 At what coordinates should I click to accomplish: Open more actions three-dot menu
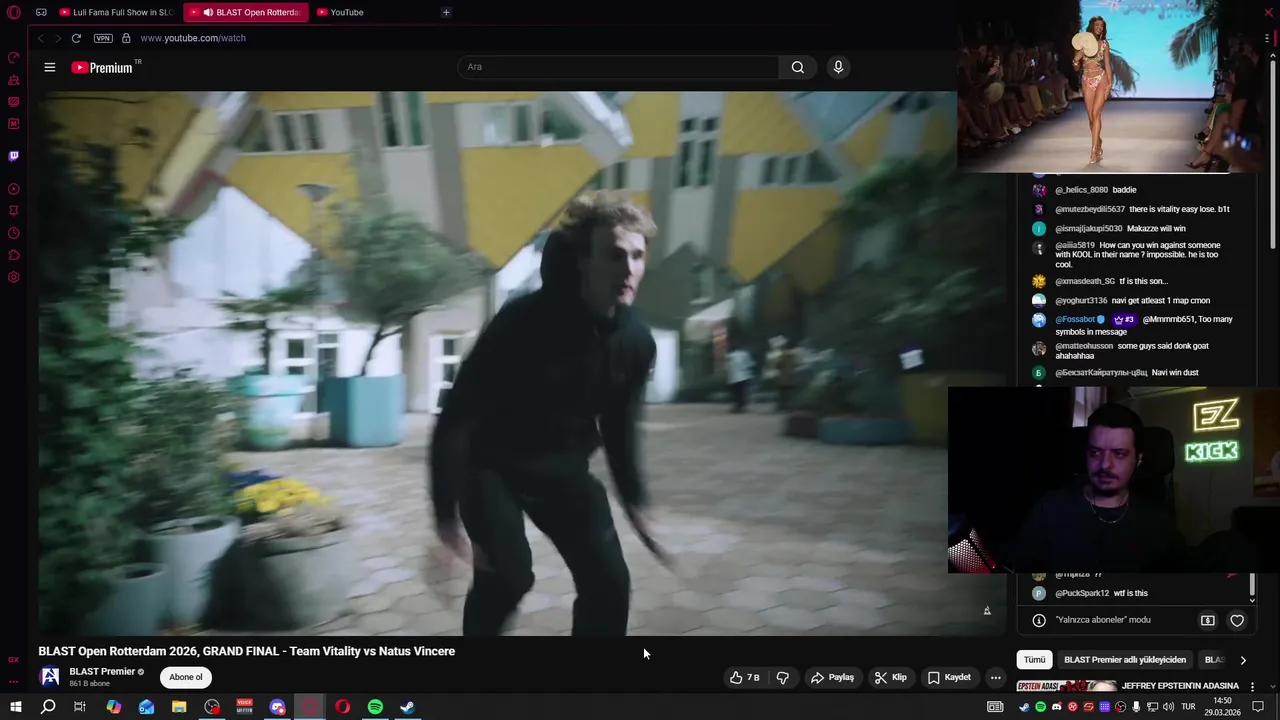pos(995,677)
